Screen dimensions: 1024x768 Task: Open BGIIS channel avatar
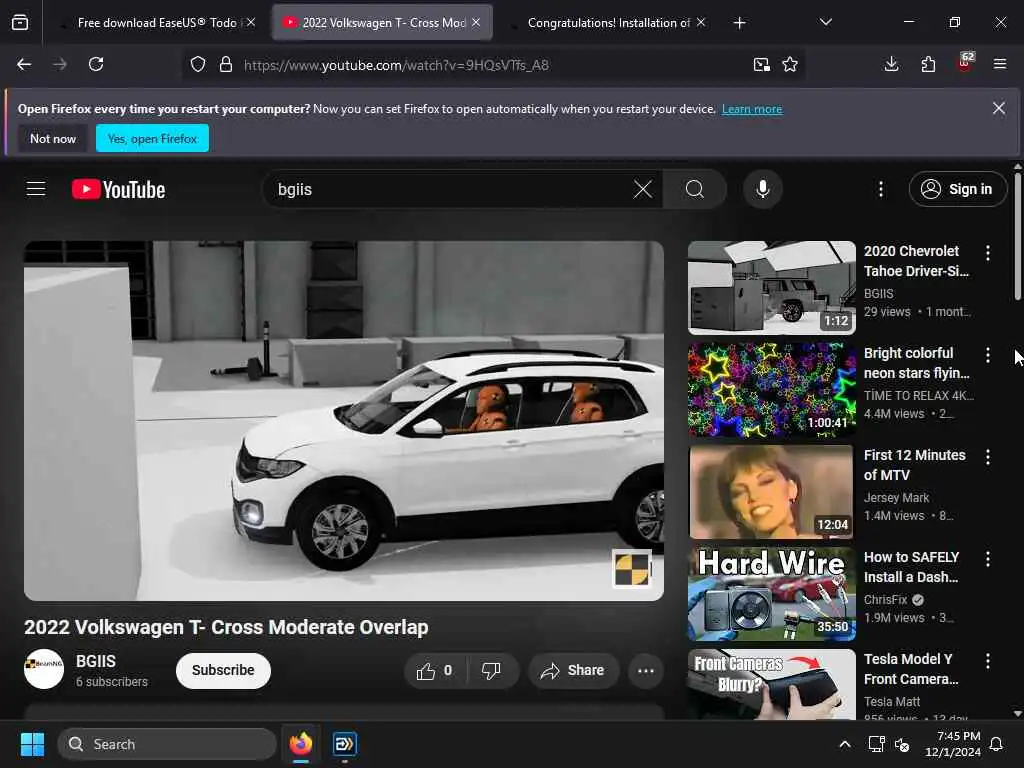coord(44,669)
